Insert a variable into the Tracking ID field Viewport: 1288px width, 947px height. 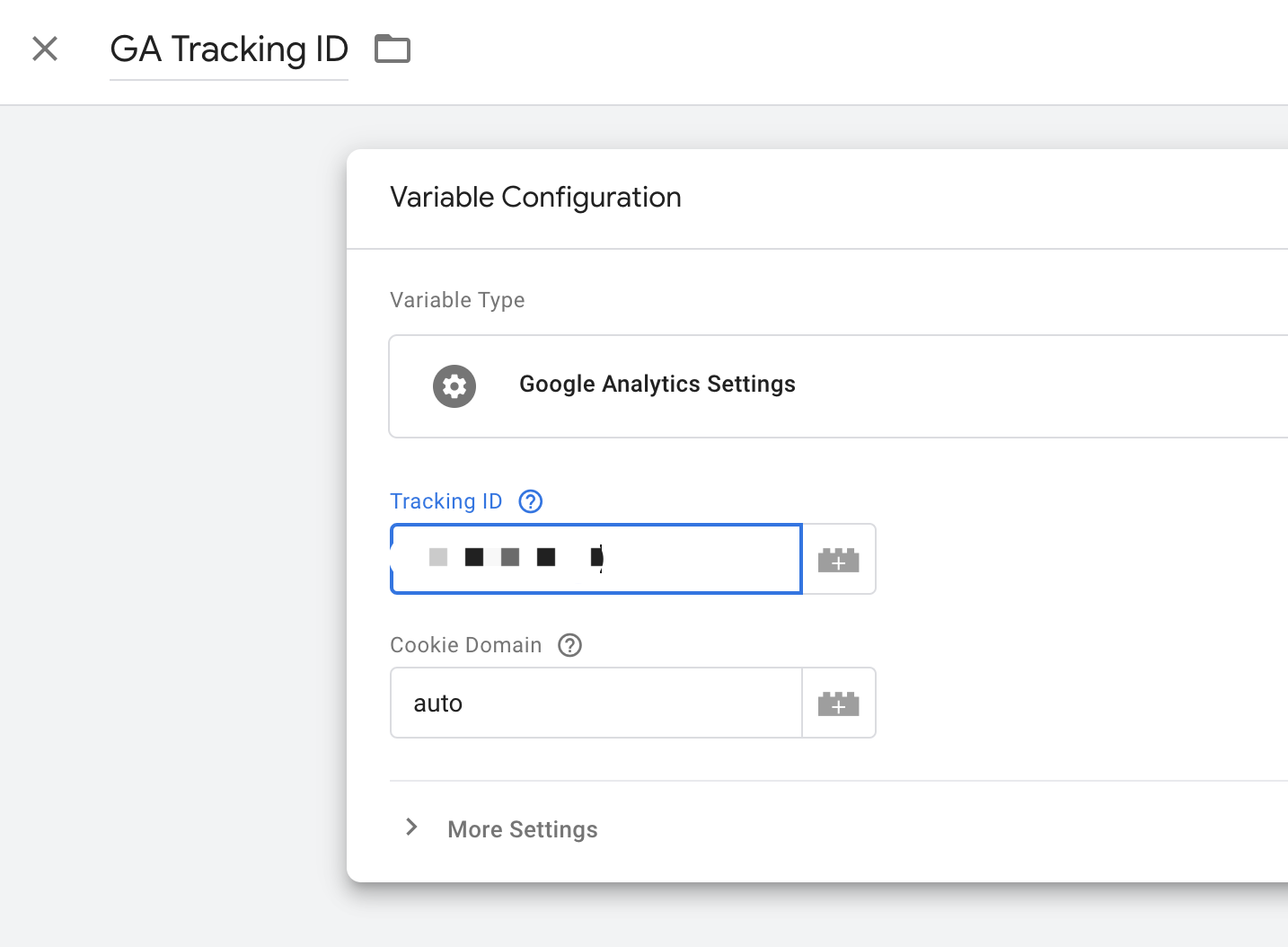click(x=839, y=559)
